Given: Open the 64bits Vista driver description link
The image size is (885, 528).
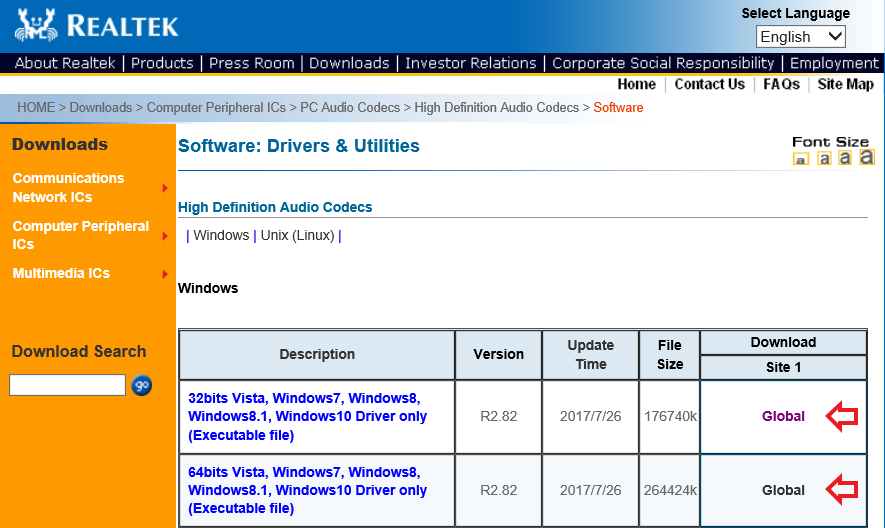Looking at the screenshot, I should (307, 490).
